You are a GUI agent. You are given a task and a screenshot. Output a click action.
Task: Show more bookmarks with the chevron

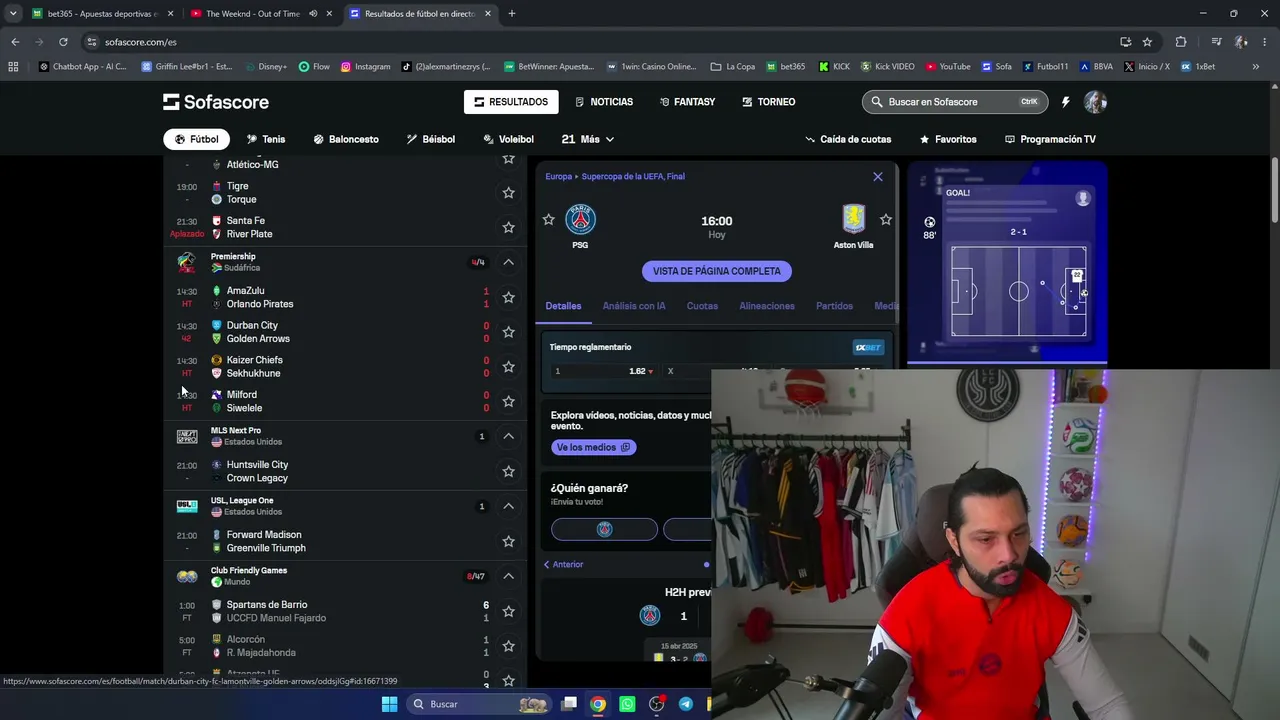pyautogui.click(x=1256, y=67)
